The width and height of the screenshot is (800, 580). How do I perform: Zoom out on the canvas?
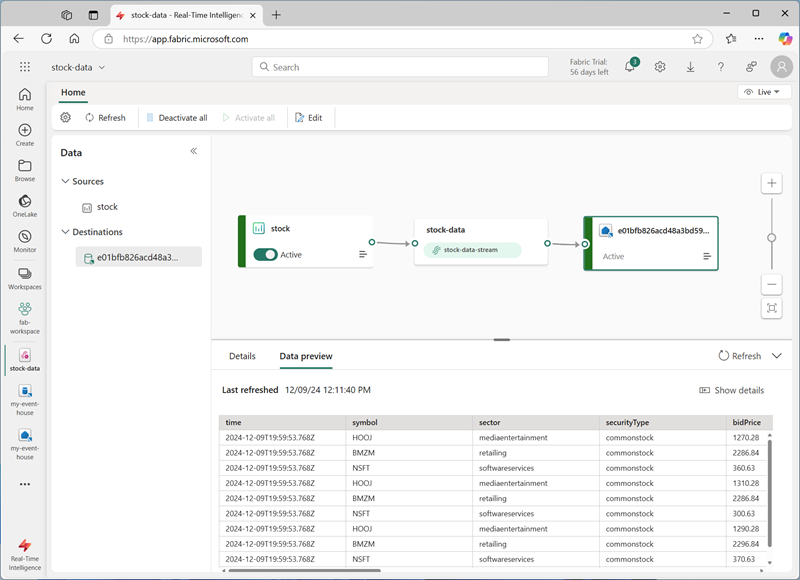(771, 284)
